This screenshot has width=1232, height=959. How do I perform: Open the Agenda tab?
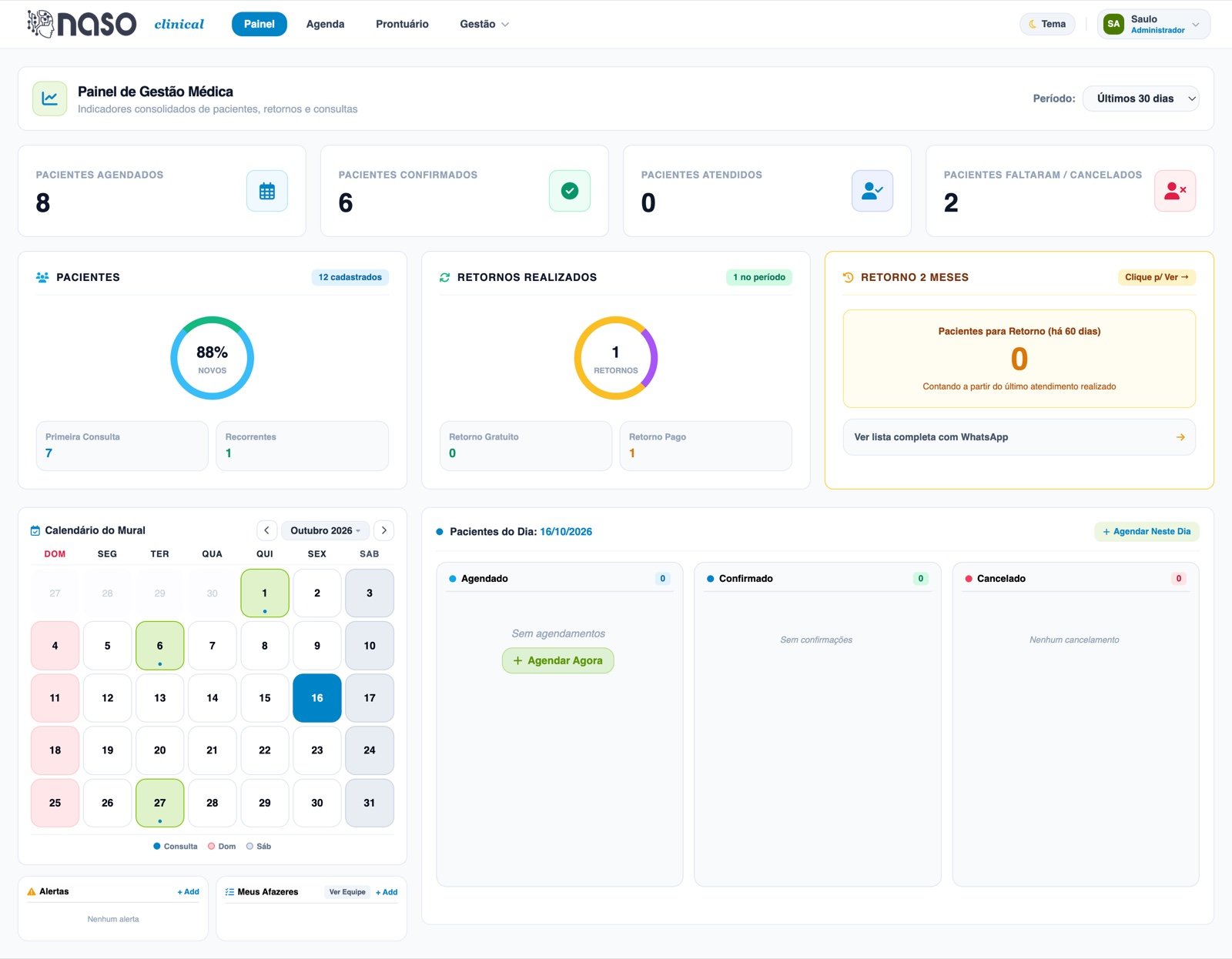[x=325, y=24]
